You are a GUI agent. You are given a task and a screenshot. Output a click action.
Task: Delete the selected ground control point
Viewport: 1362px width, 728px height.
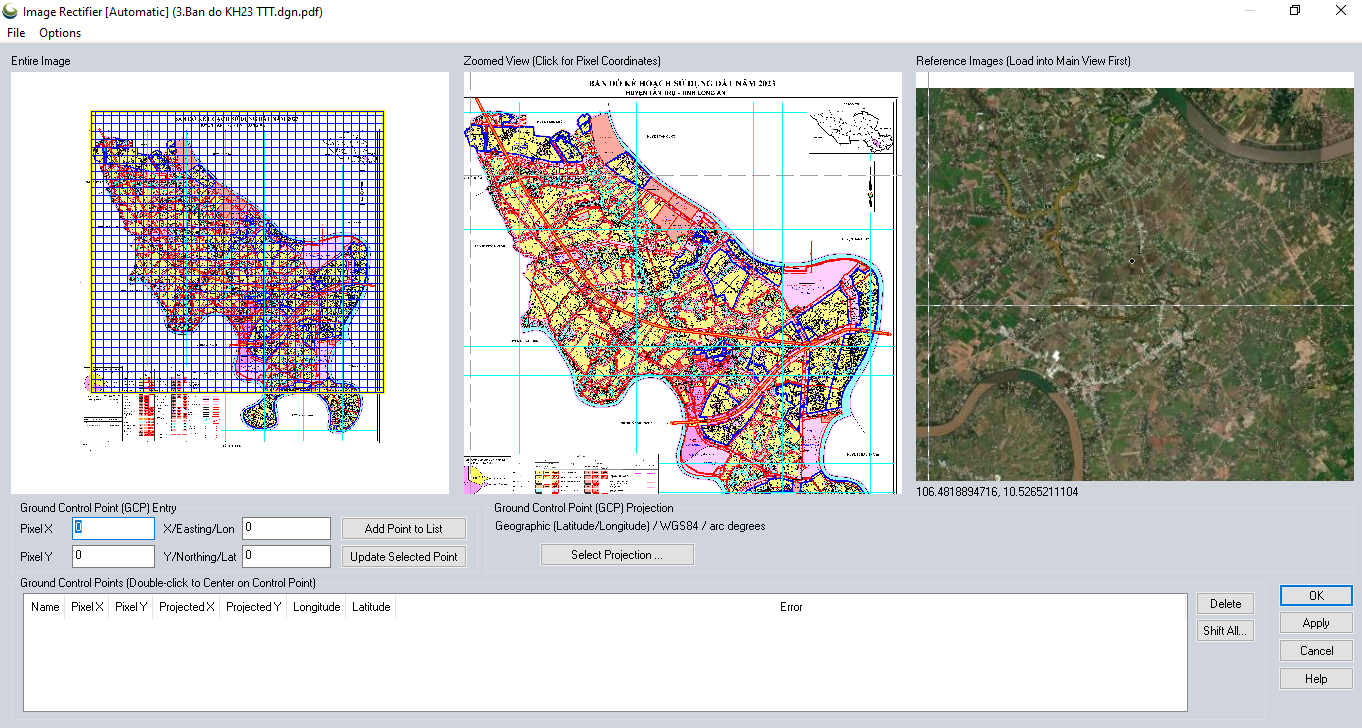point(1225,604)
